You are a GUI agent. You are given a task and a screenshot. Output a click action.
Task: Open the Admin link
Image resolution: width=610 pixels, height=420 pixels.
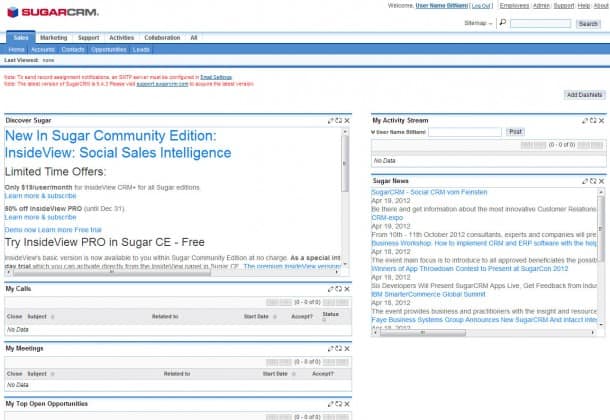pyautogui.click(x=541, y=6)
